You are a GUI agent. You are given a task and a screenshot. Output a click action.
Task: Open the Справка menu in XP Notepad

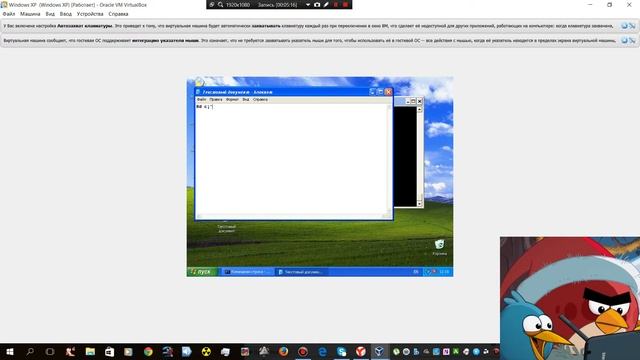pos(260,100)
